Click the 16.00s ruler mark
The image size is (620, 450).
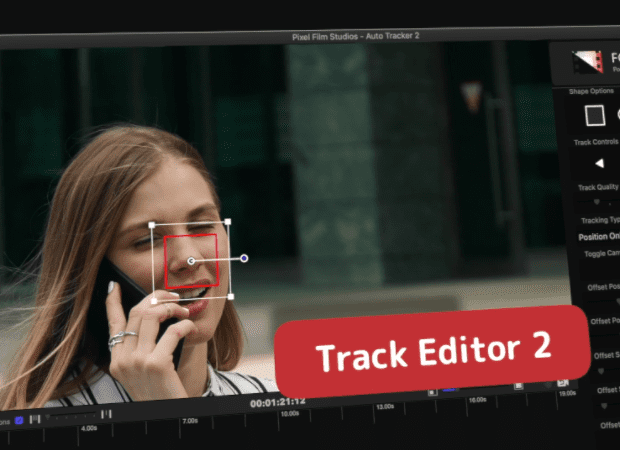(477, 400)
